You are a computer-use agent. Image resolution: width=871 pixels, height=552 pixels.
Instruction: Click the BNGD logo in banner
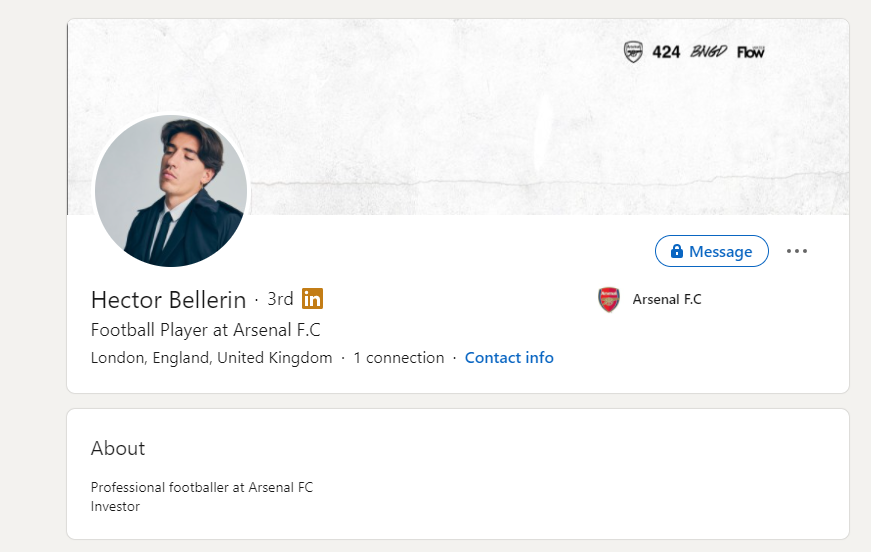tap(708, 52)
